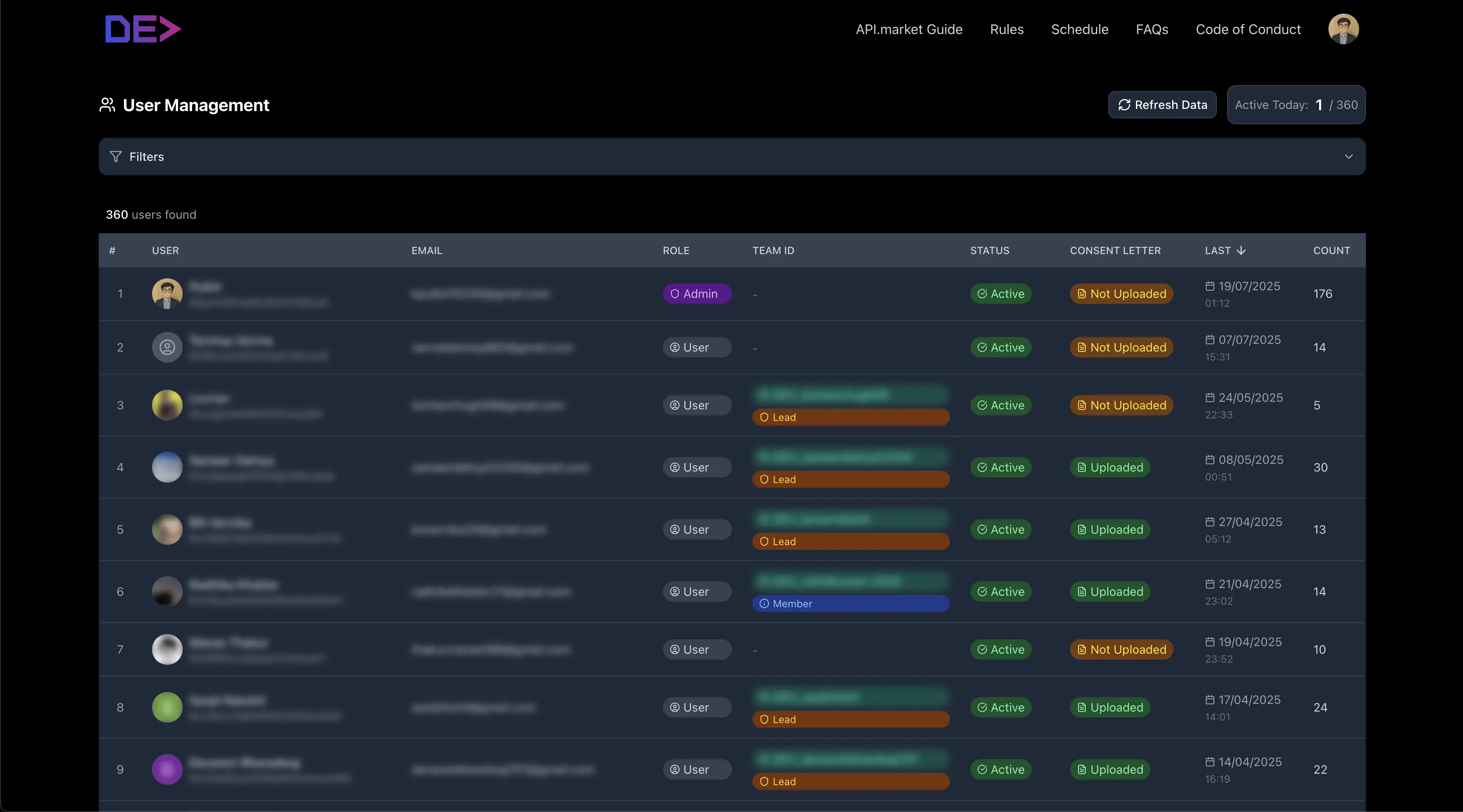1463x812 pixels.
Task: Click the Lead badge in row 3
Action: point(850,417)
